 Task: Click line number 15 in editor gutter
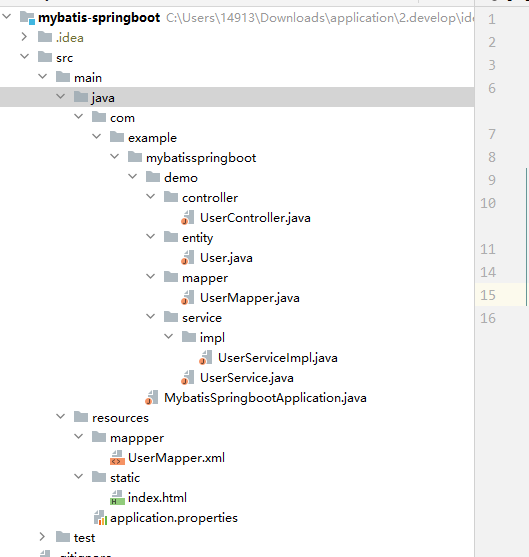(x=488, y=295)
